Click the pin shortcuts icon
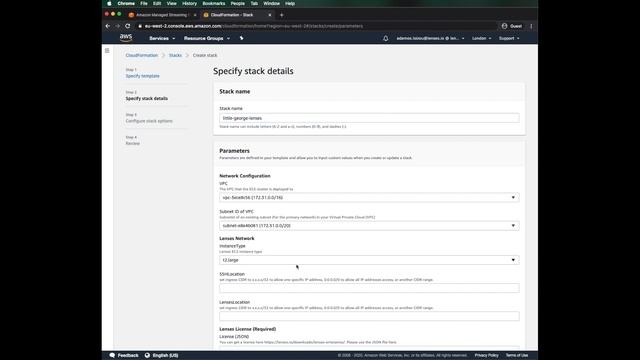The image size is (640, 360). click(x=241, y=38)
